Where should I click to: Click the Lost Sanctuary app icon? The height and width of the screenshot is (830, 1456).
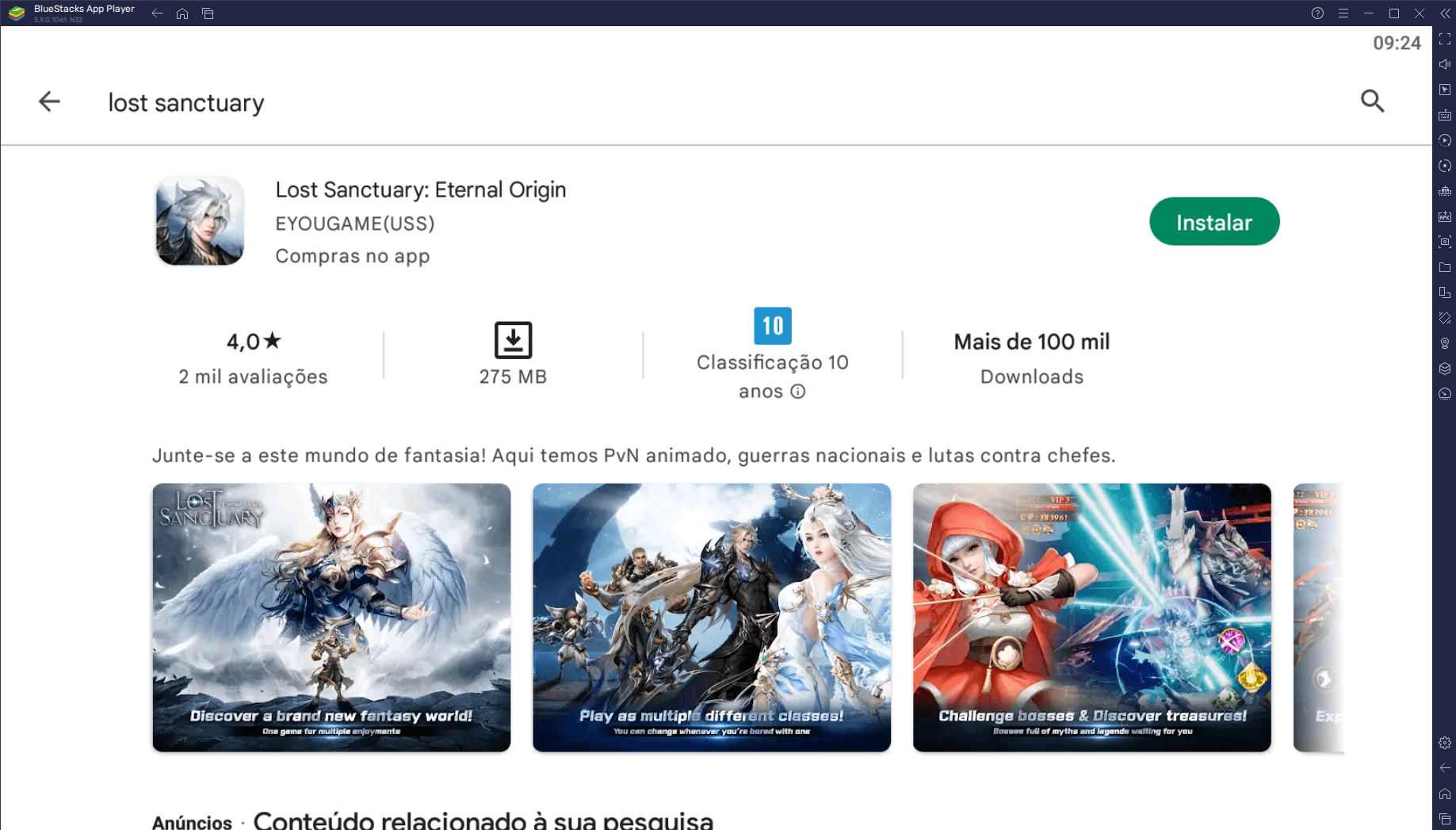click(x=200, y=221)
